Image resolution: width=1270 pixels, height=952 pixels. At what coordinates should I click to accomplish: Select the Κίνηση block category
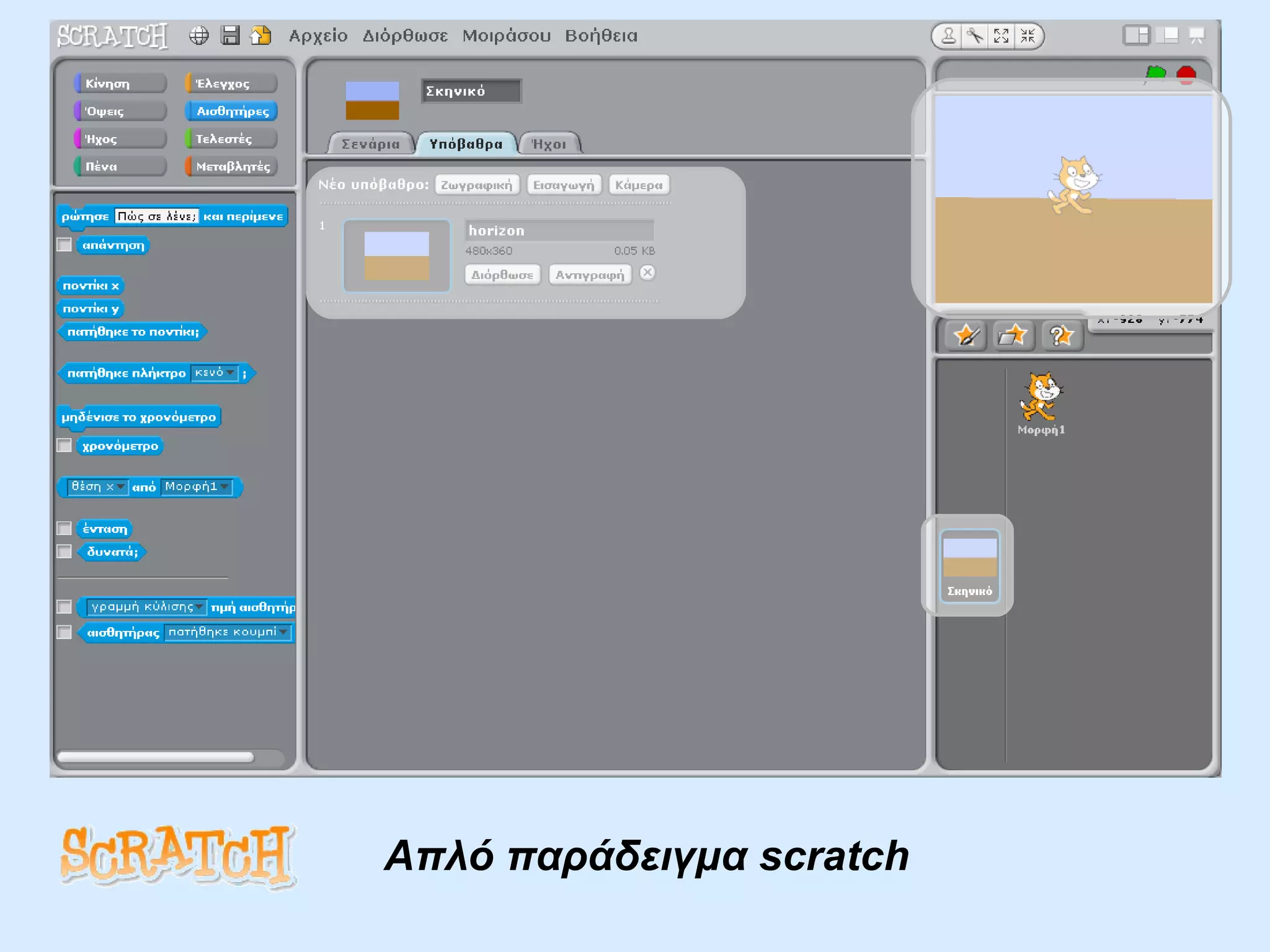[x=120, y=83]
